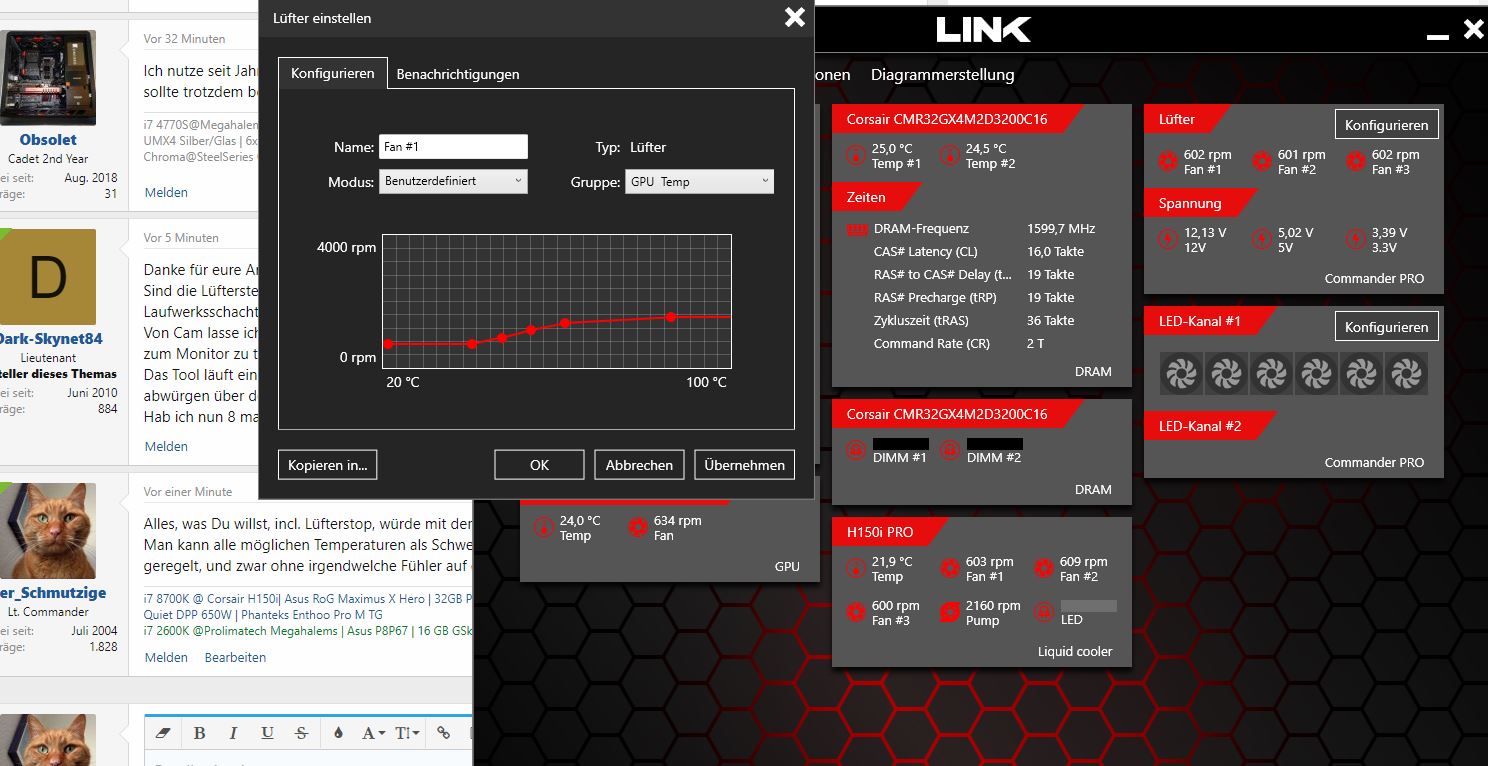This screenshot has width=1488, height=766.
Task: Click the DIMM #2 icon
Action: click(949, 450)
